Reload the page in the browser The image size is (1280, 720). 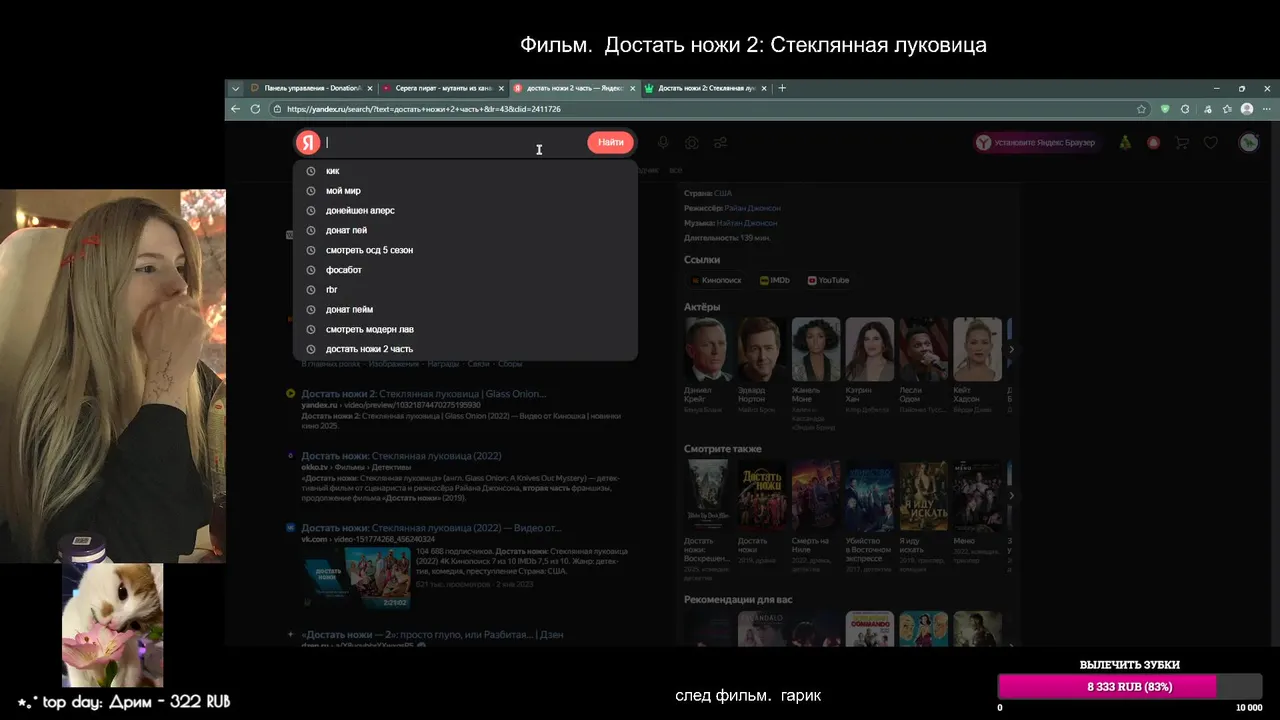click(x=256, y=109)
